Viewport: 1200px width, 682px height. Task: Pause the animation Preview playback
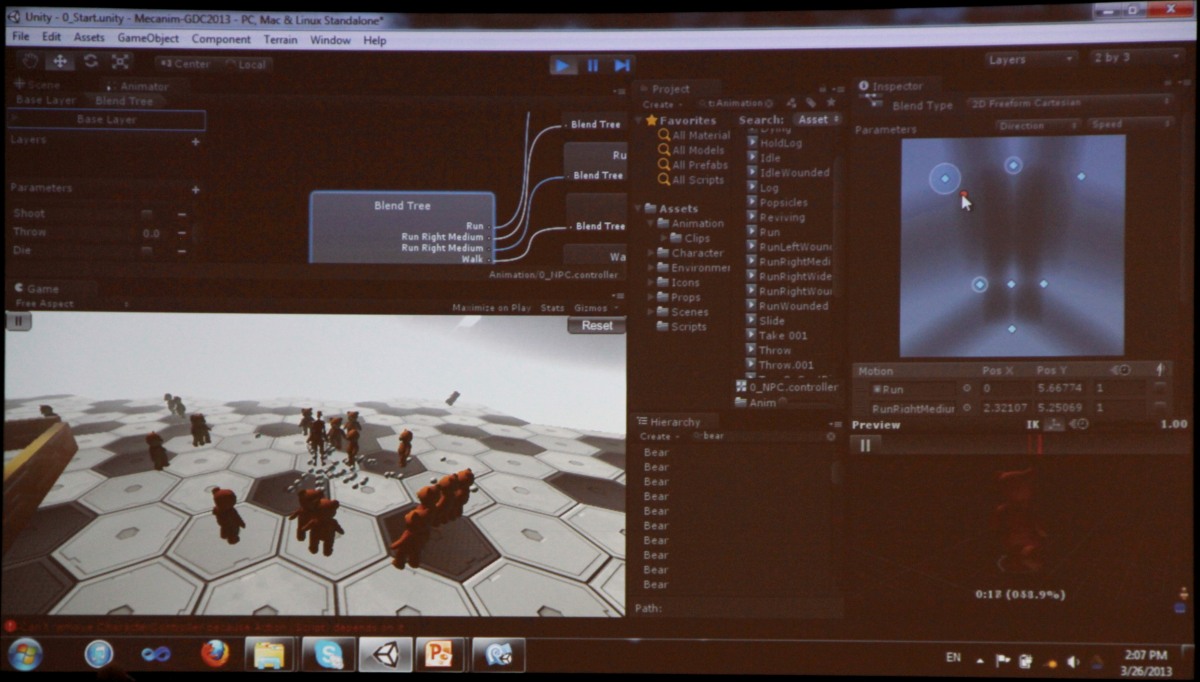click(866, 445)
